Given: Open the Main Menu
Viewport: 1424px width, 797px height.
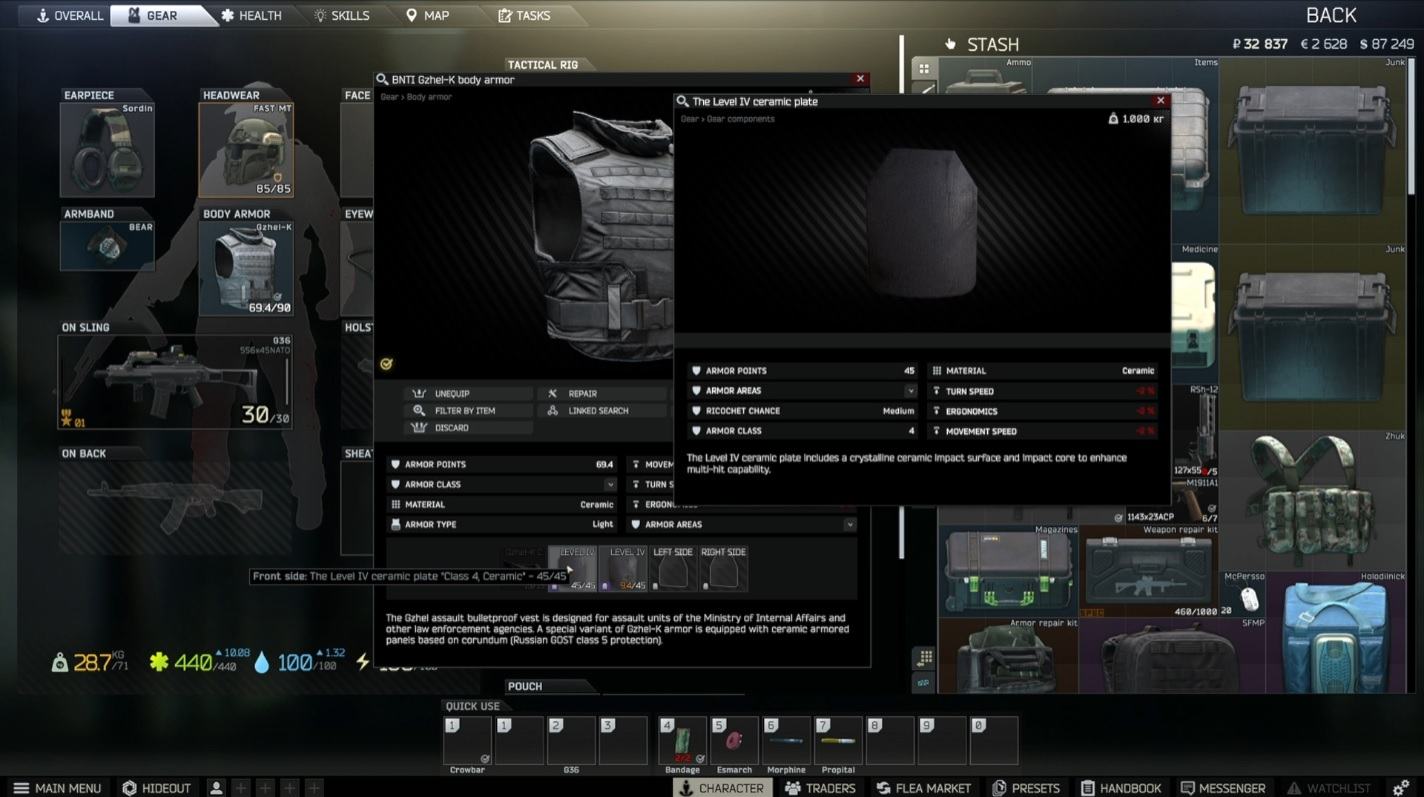Looking at the screenshot, I should click(x=58, y=788).
